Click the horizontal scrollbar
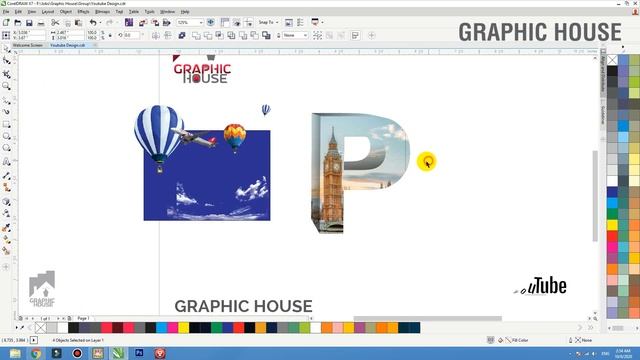 coord(427,318)
